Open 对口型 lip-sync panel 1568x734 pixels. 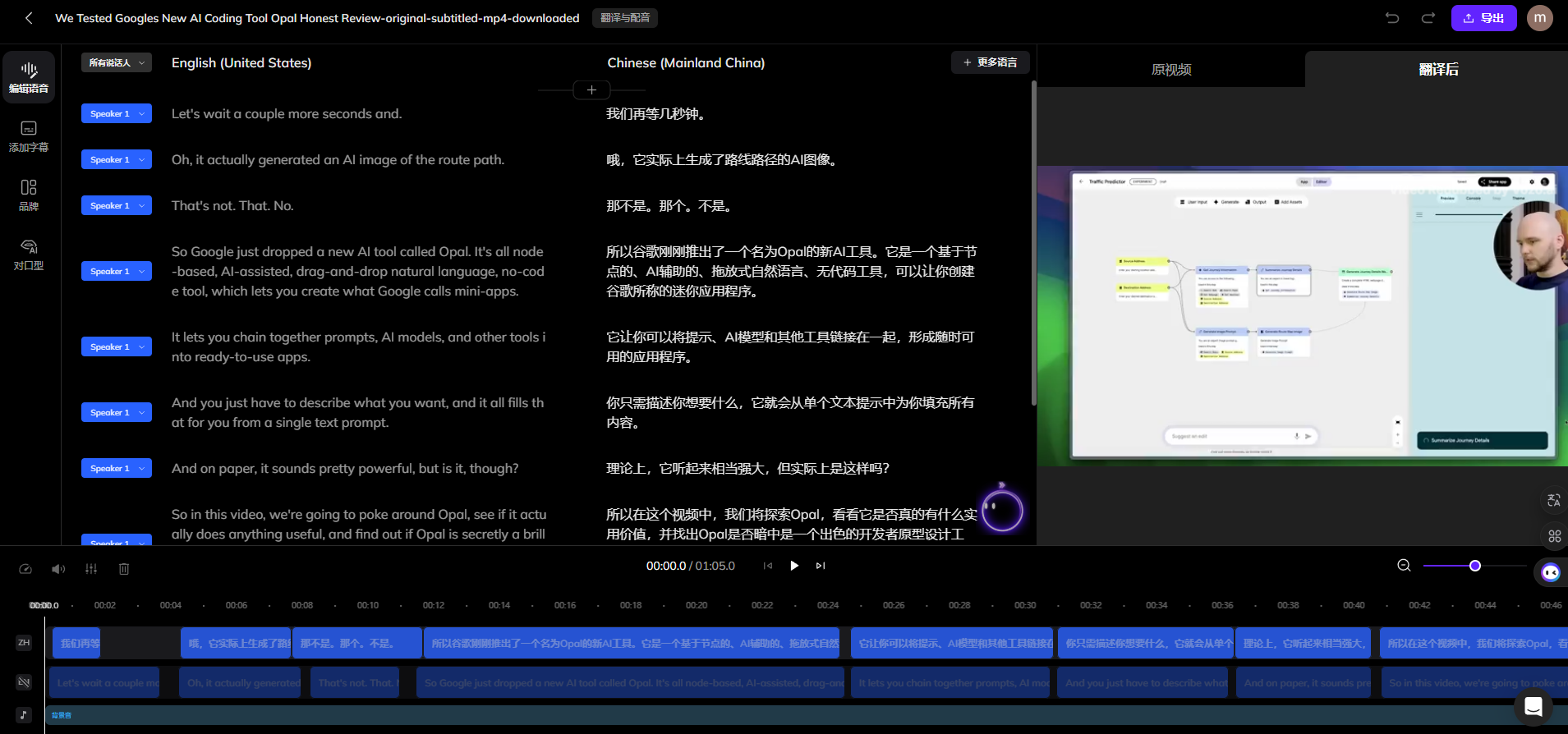pyautogui.click(x=29, y=255)
